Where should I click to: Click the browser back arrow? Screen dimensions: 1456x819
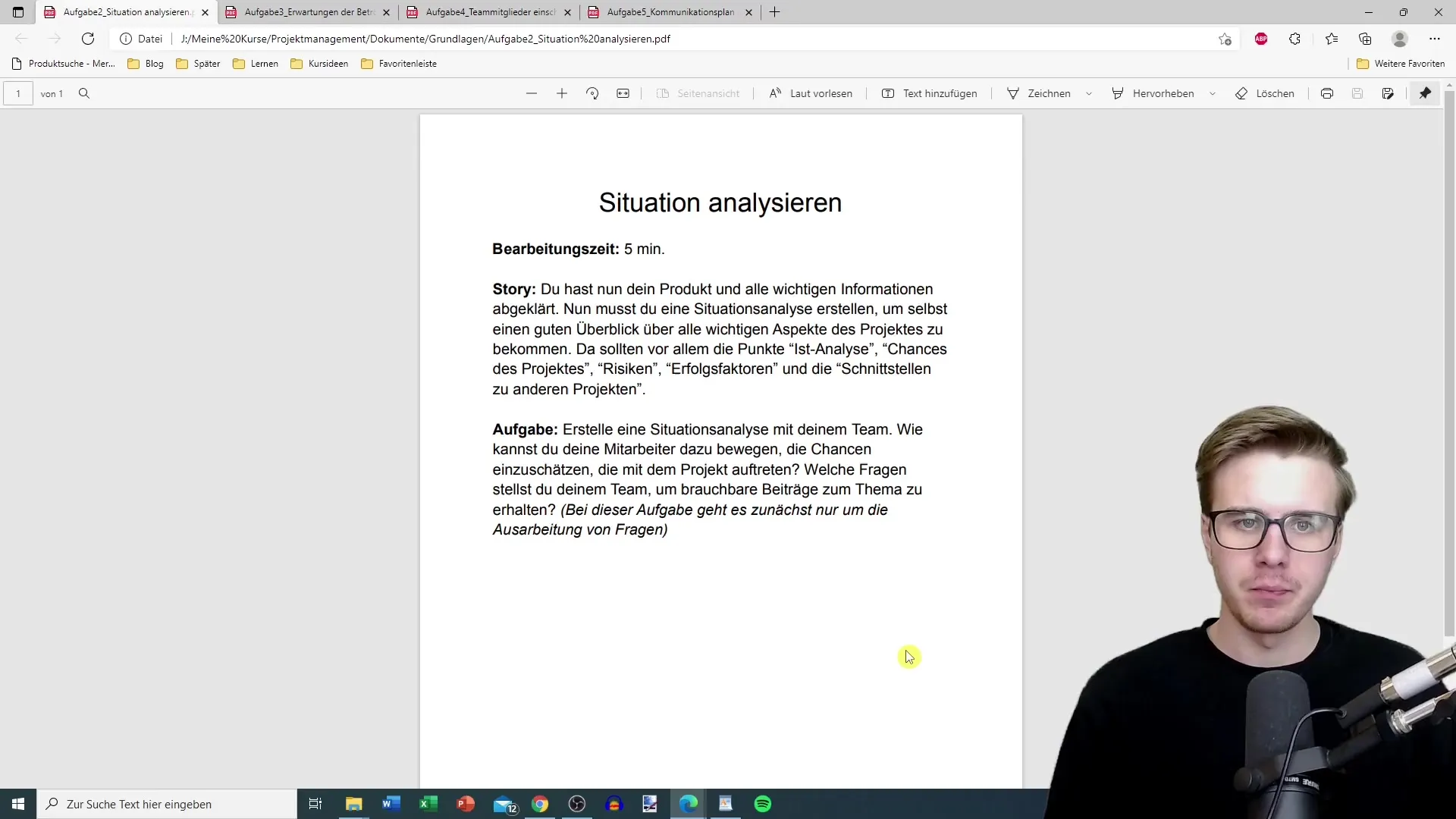pyautogui.click(x=21, y=39)
